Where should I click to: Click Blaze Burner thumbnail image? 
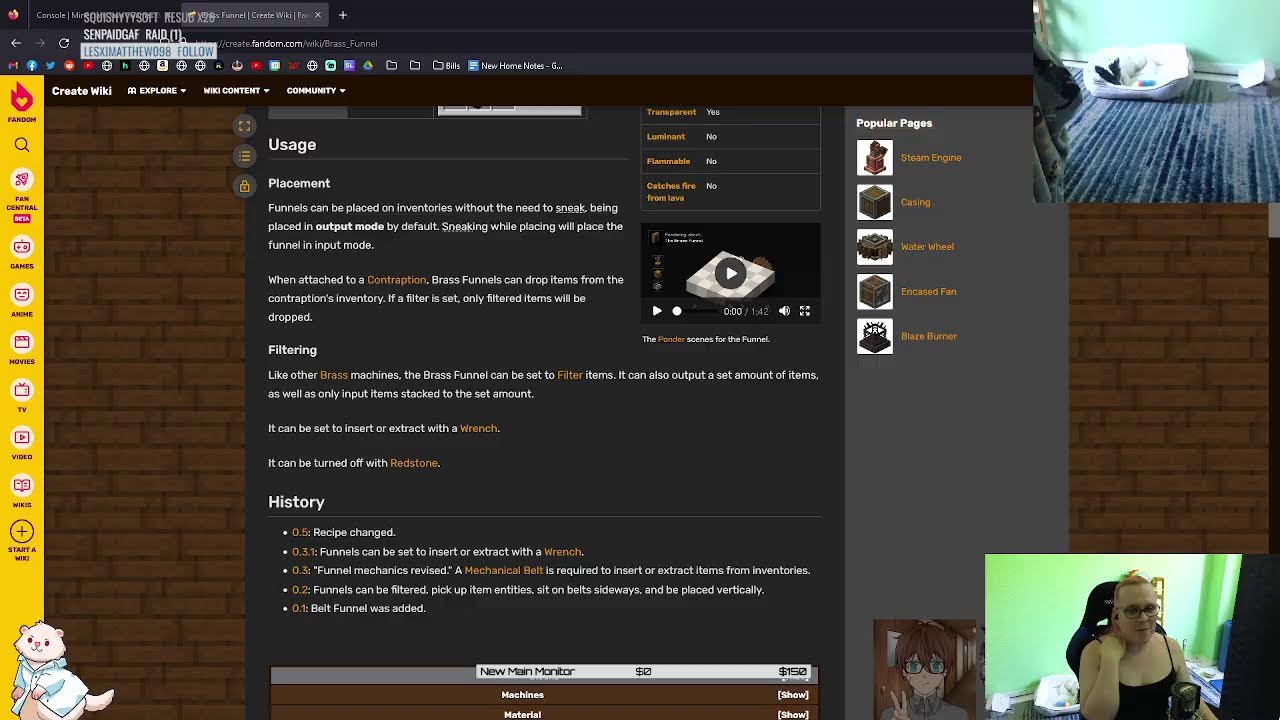[875, 336]
